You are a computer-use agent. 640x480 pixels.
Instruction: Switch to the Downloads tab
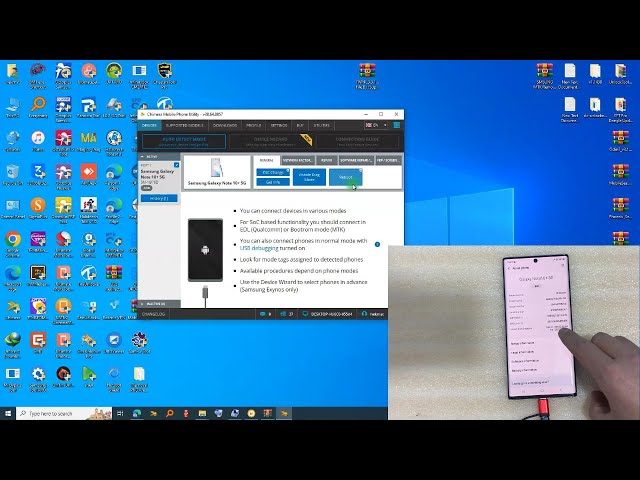click(x=225, y=125)
